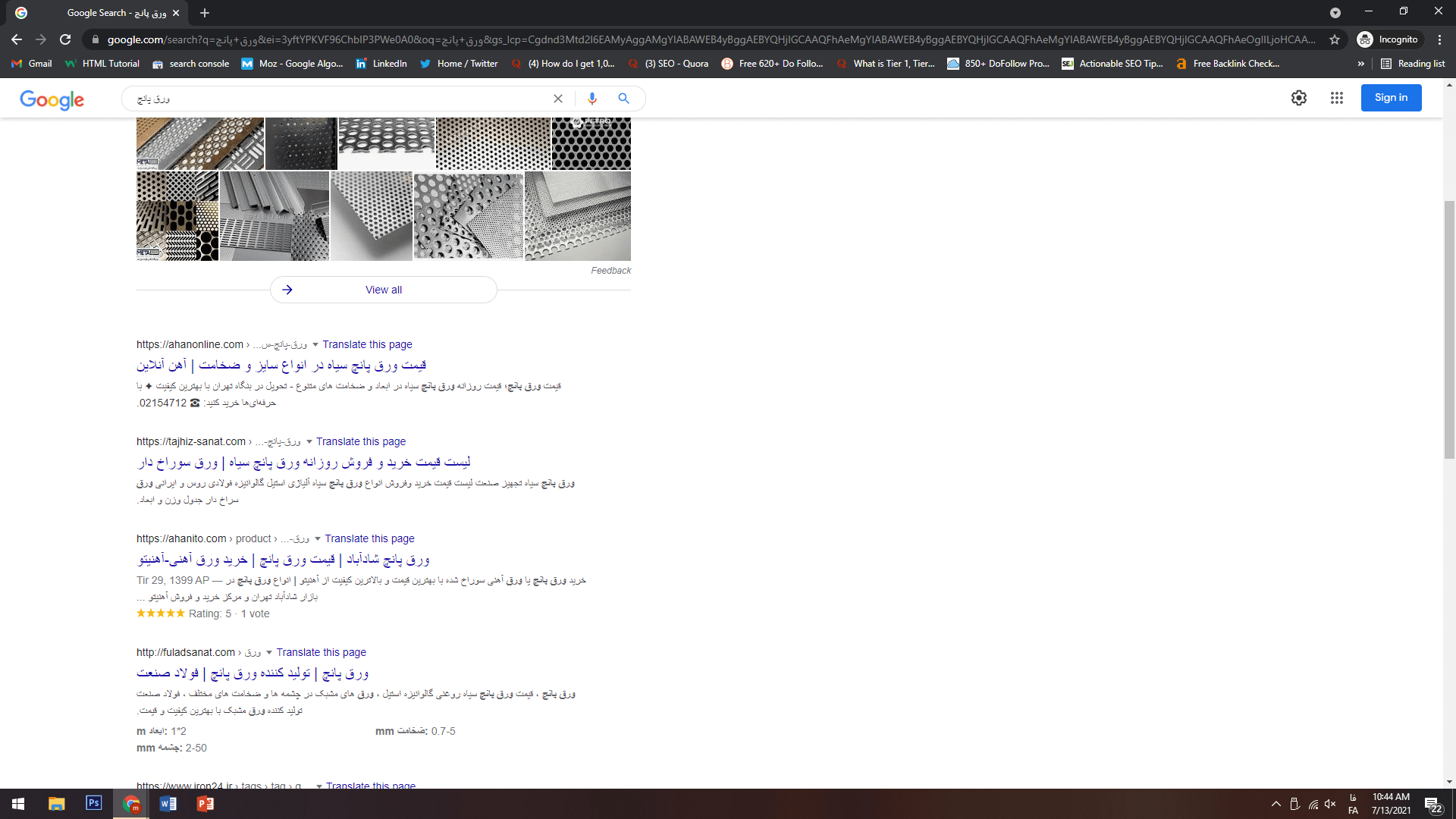The image size is (1456, 819).
Task: Open the ahanonline.com result title
Action: [281, 366]
